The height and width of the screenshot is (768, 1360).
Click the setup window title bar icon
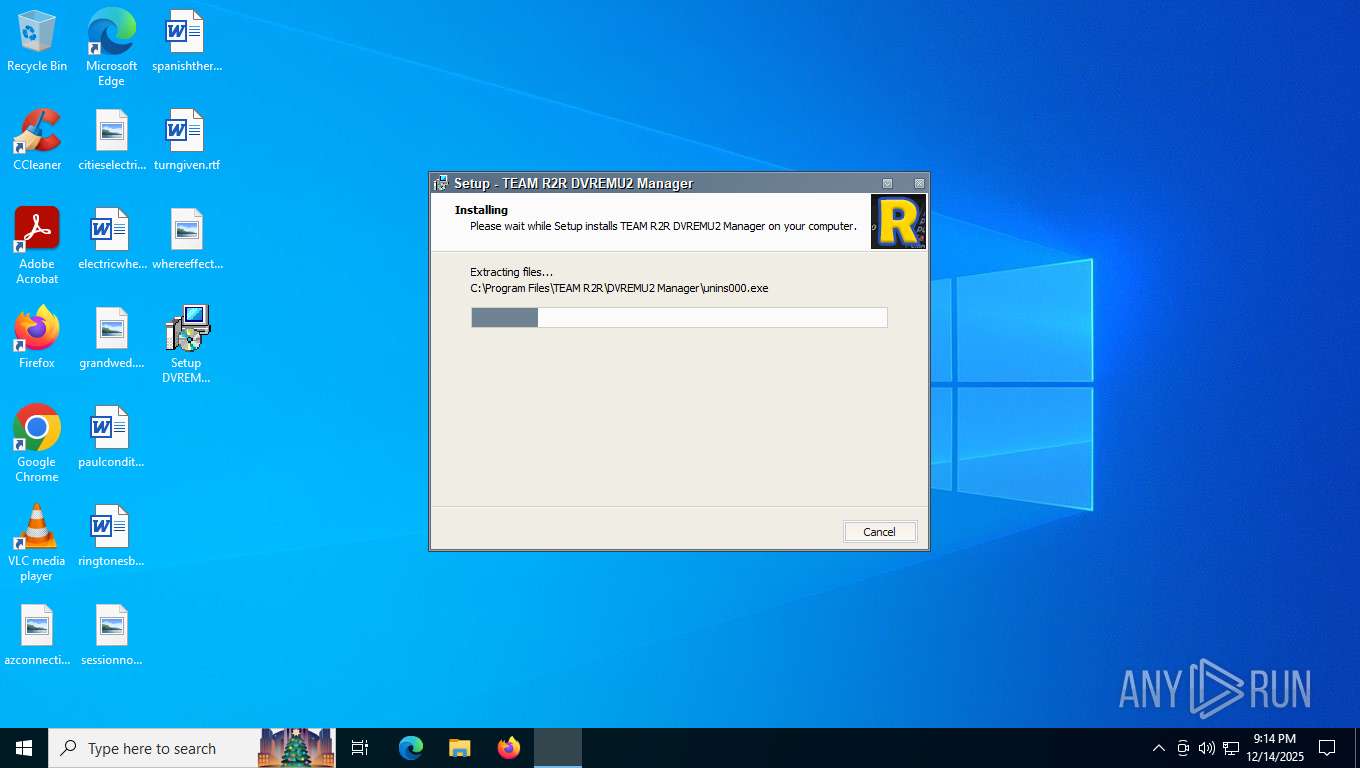click(440, 183)
